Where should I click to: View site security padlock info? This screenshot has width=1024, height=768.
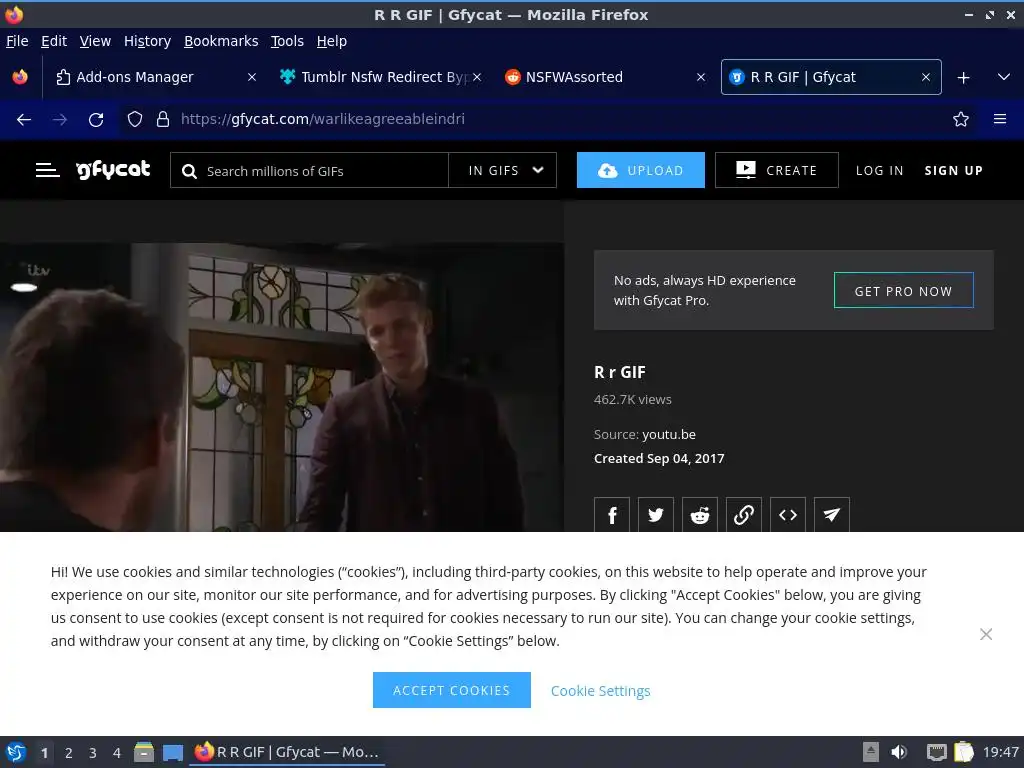pyautogui.click(x=163, y=120)
